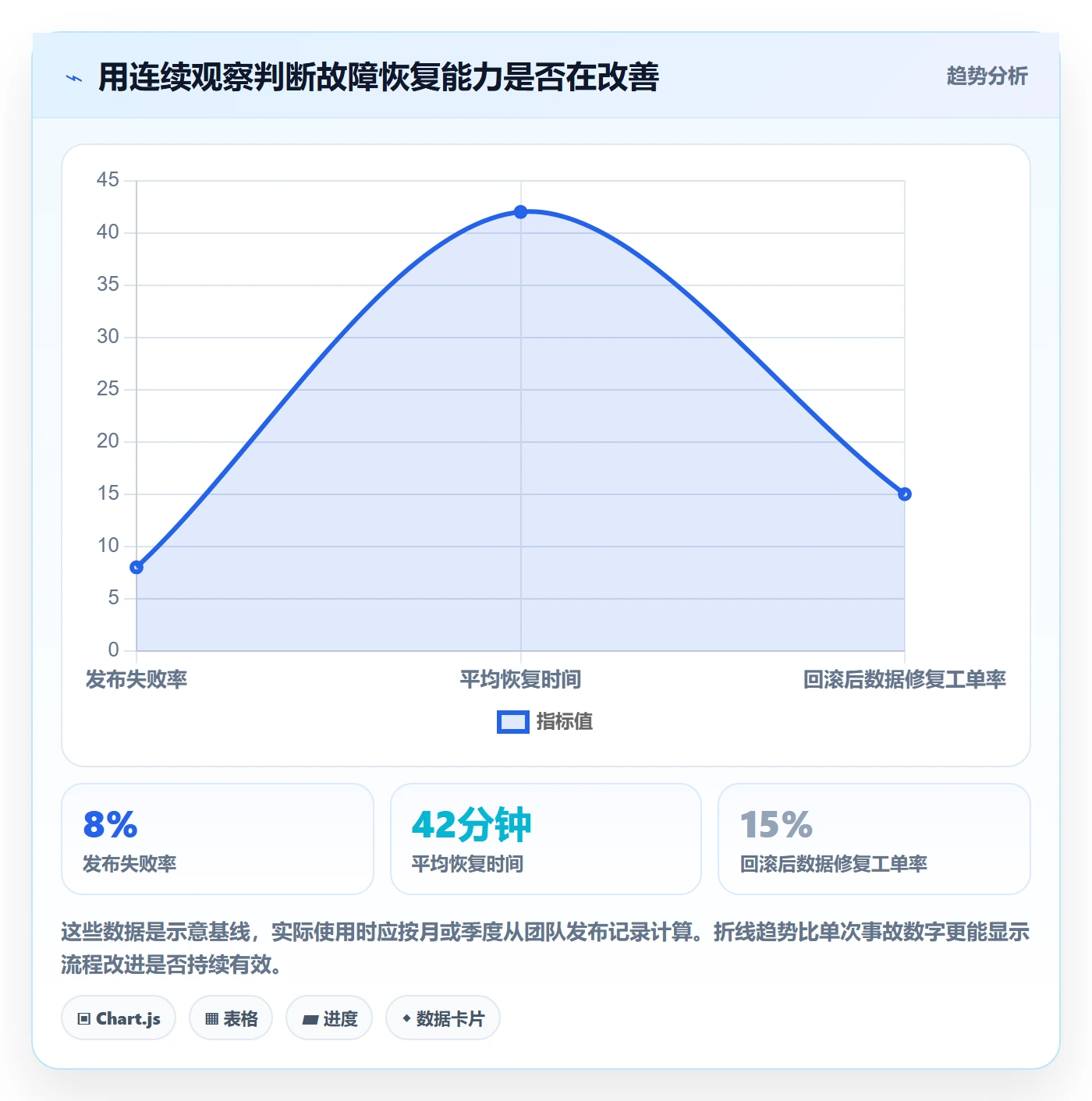Click the diamond icon in the 数据卡片 chip

coord(406,1018)
